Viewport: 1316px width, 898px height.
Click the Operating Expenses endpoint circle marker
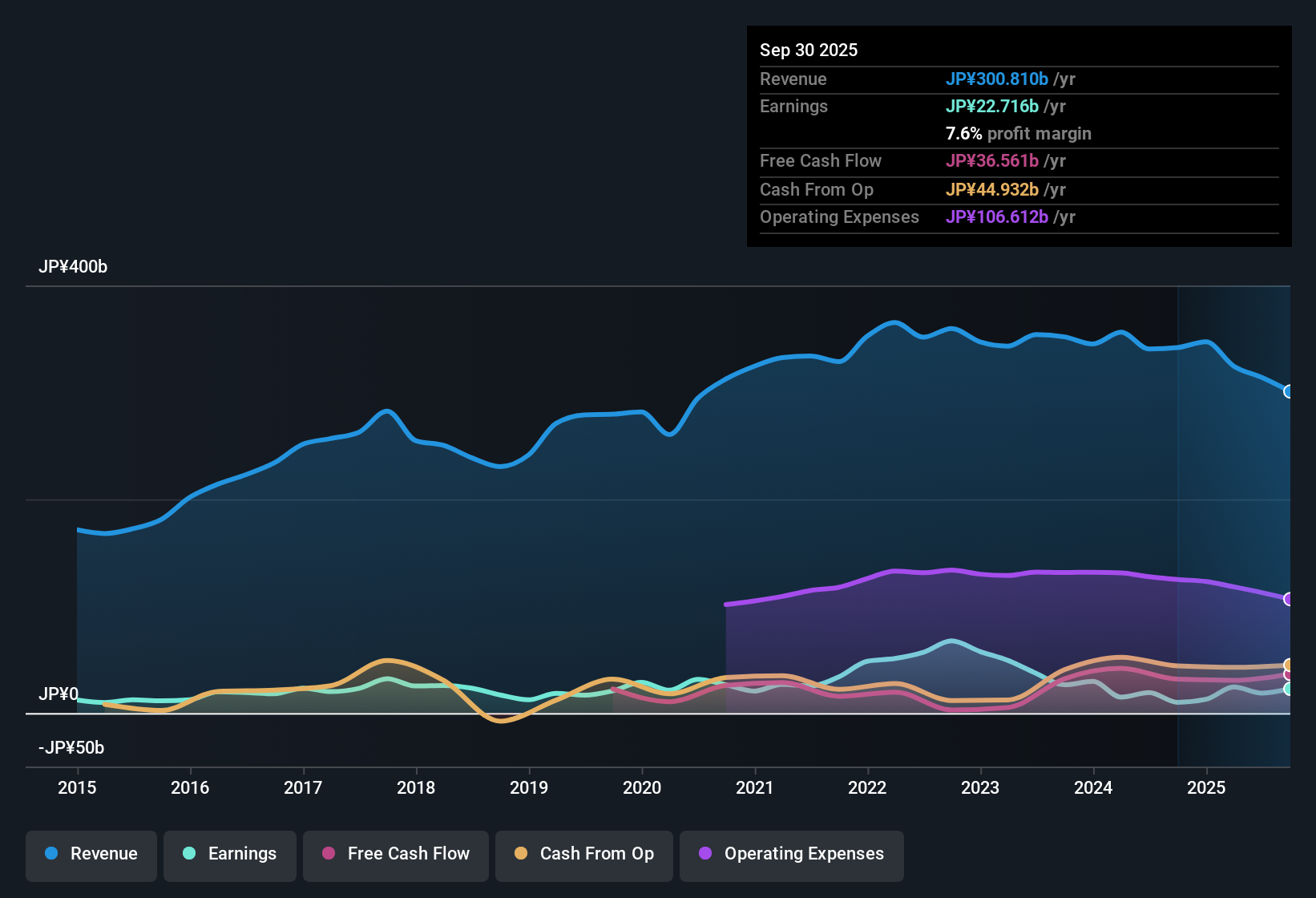(x=1289, y=598)
